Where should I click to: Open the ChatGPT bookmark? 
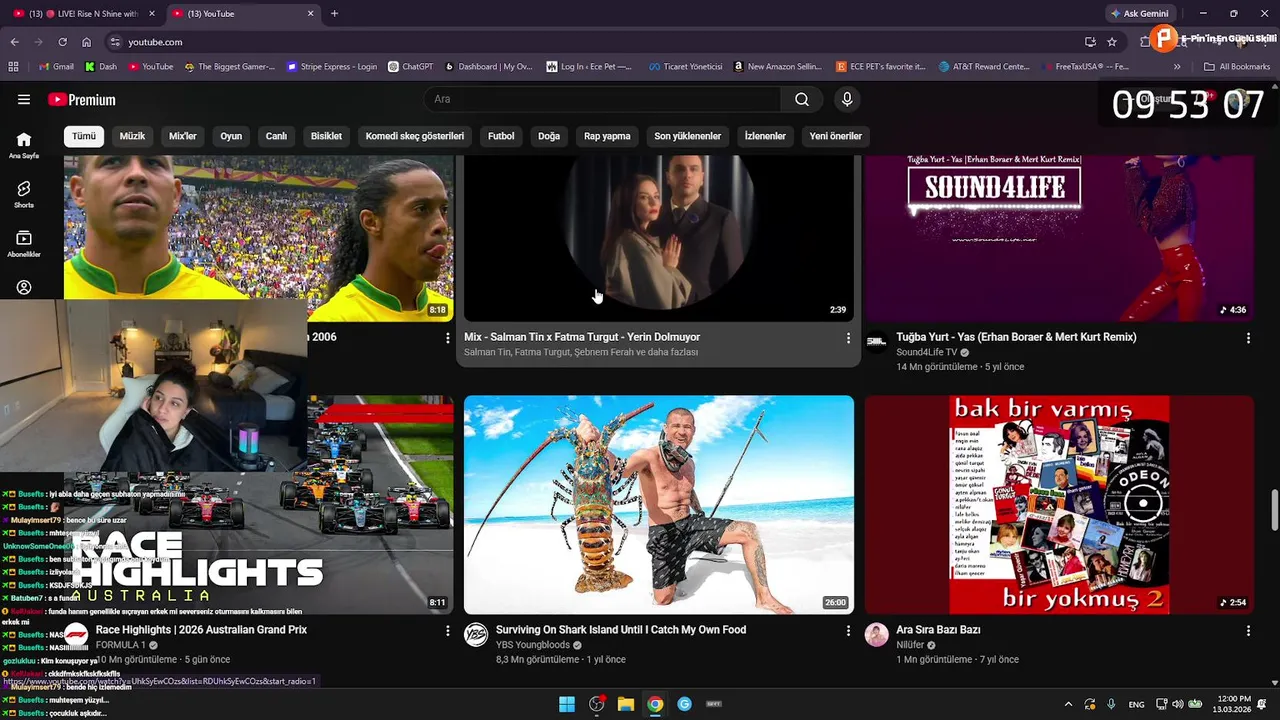(410, 67)
